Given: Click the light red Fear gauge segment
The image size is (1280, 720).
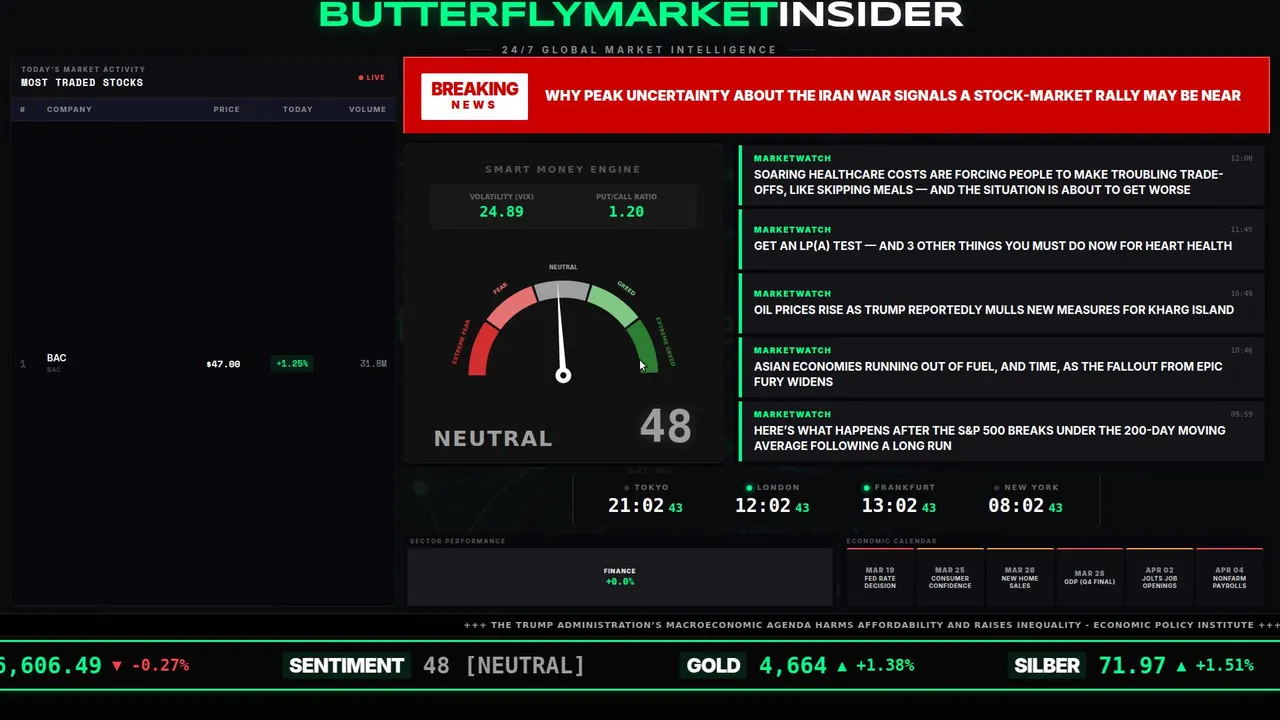Looking at the screenshot, I should pos(511,306).
